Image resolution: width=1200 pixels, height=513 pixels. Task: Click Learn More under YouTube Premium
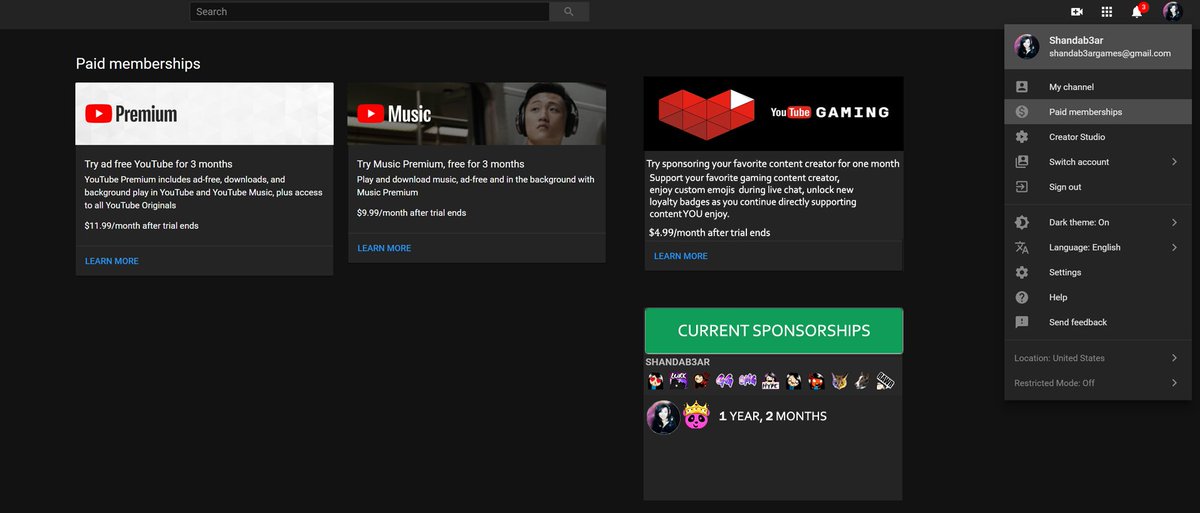point(112,261)
